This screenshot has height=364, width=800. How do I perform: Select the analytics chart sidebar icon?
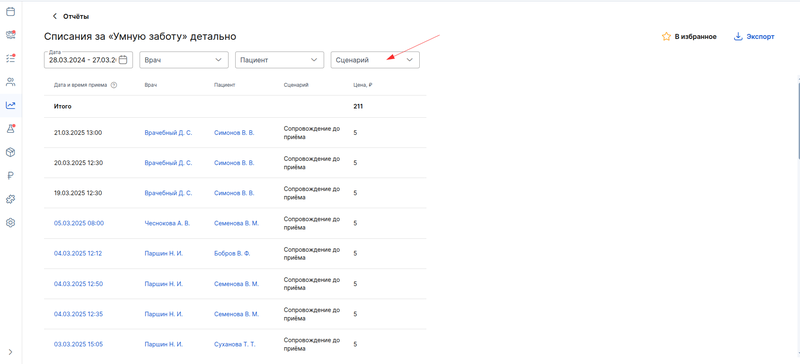tap(10, 105)
